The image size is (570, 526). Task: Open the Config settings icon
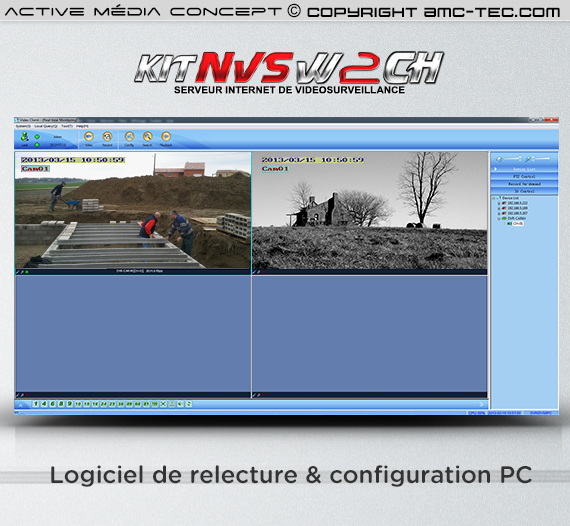point(129,137)
